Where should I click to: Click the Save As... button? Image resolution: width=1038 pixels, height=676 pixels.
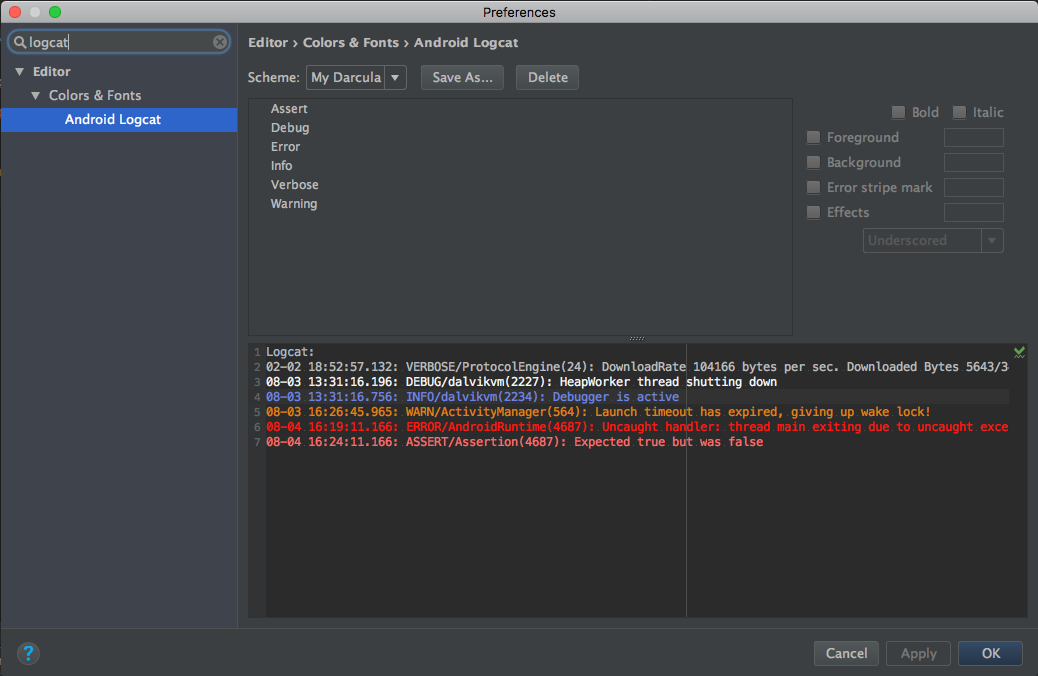pos(462,77)
